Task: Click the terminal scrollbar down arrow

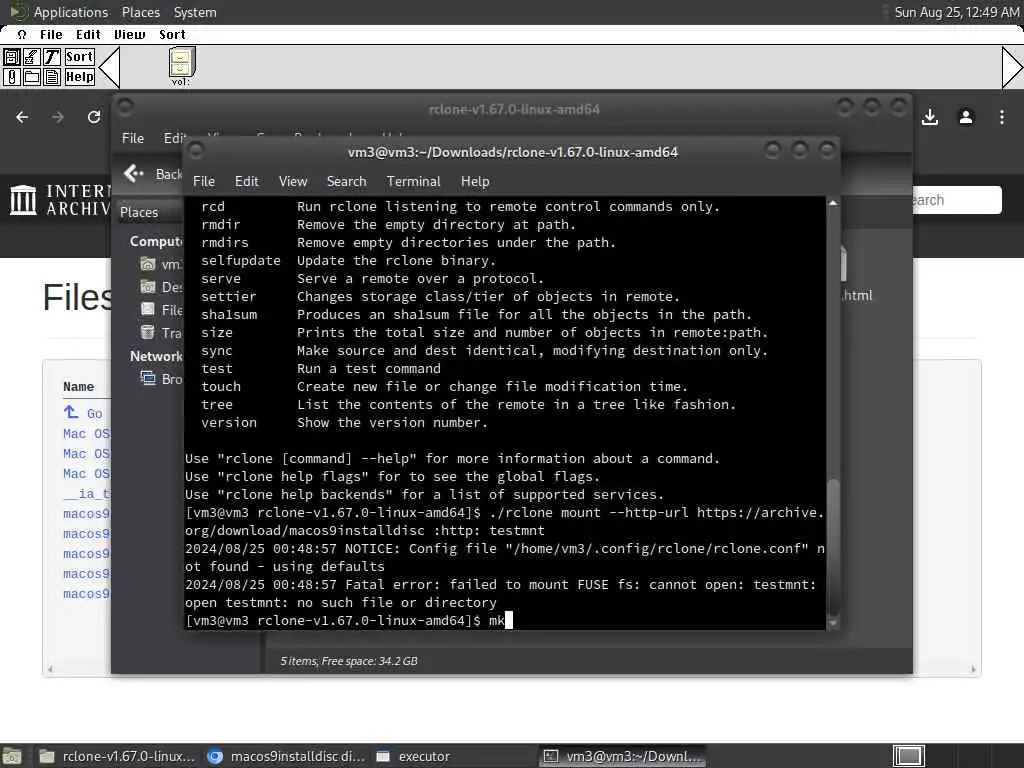Action: pos(833,624)
